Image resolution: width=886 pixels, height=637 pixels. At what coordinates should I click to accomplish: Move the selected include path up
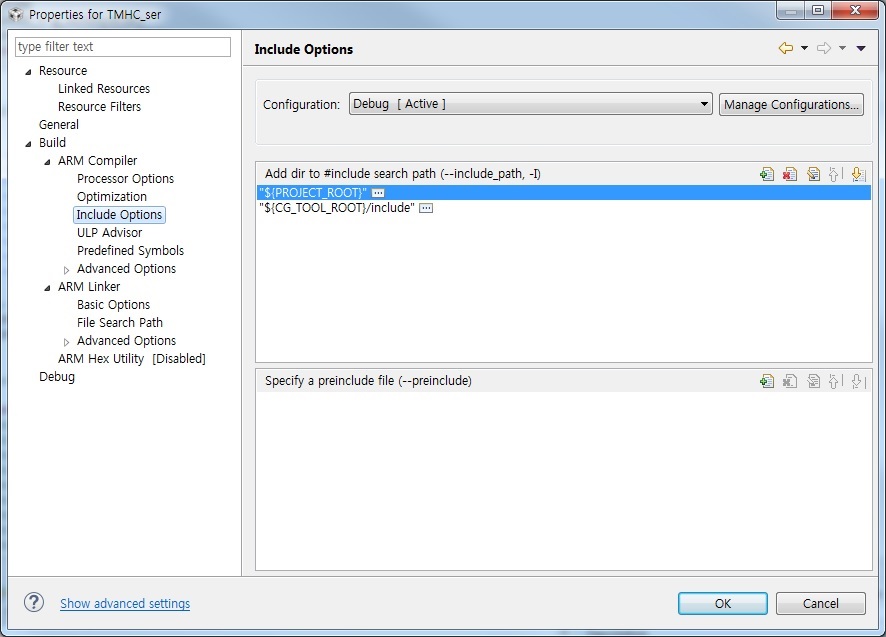tap(835, 174)
